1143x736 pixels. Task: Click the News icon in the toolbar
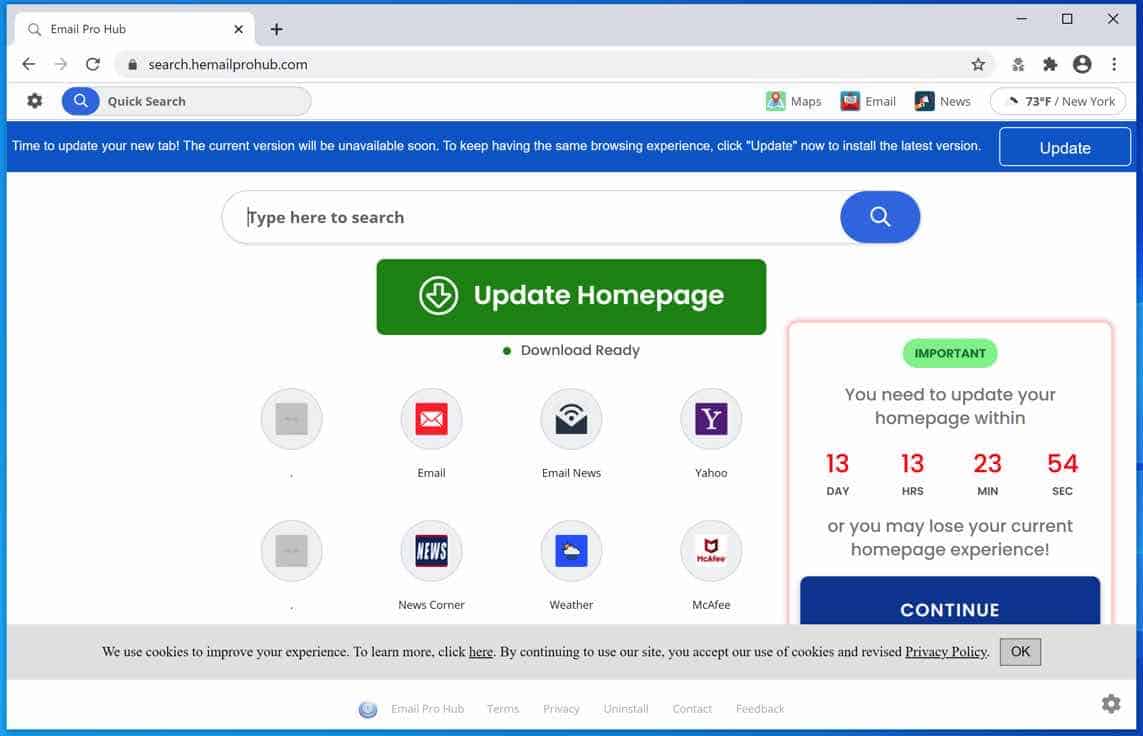click(x=943, y=100)
